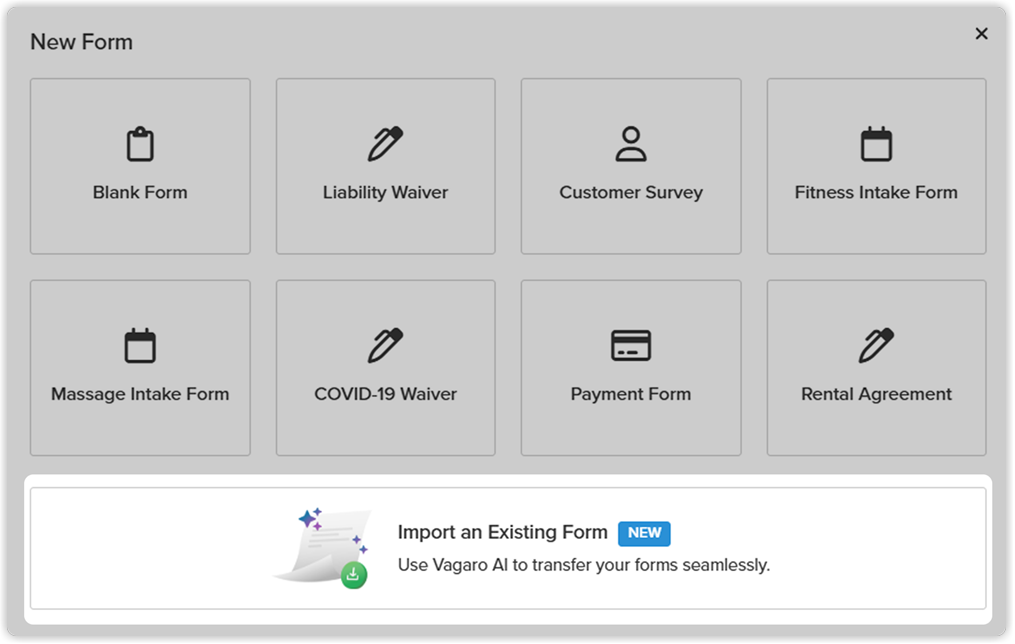The image size is (1015, 644).
Task: Click the Liability Waiver pen icon
Action: [x=385, y=144]
